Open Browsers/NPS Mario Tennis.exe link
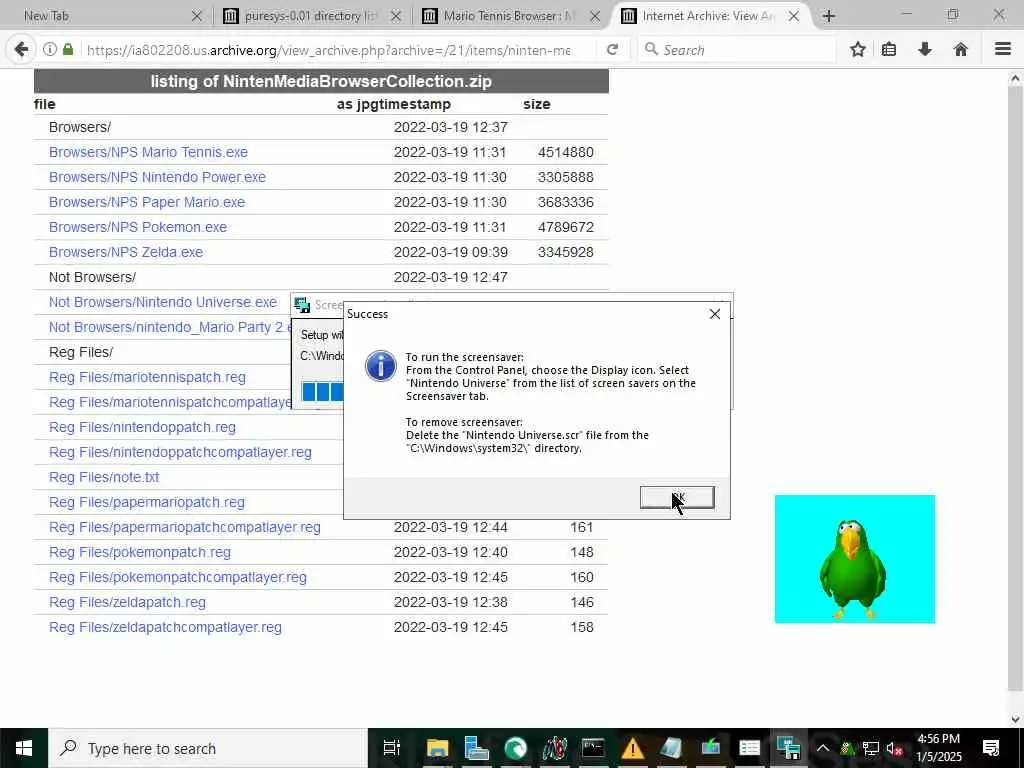The height and width of the screenshot is (768, 1024). 148,152
